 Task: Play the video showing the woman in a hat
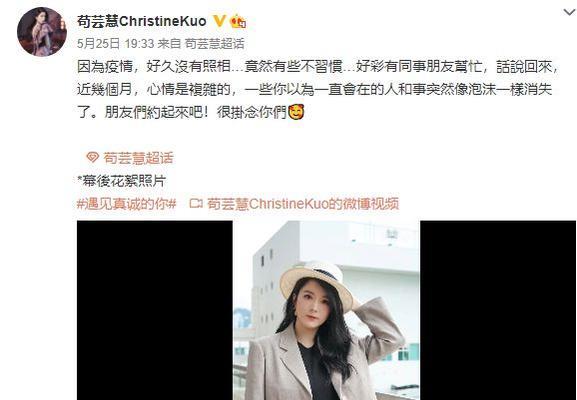click(326, 310)
